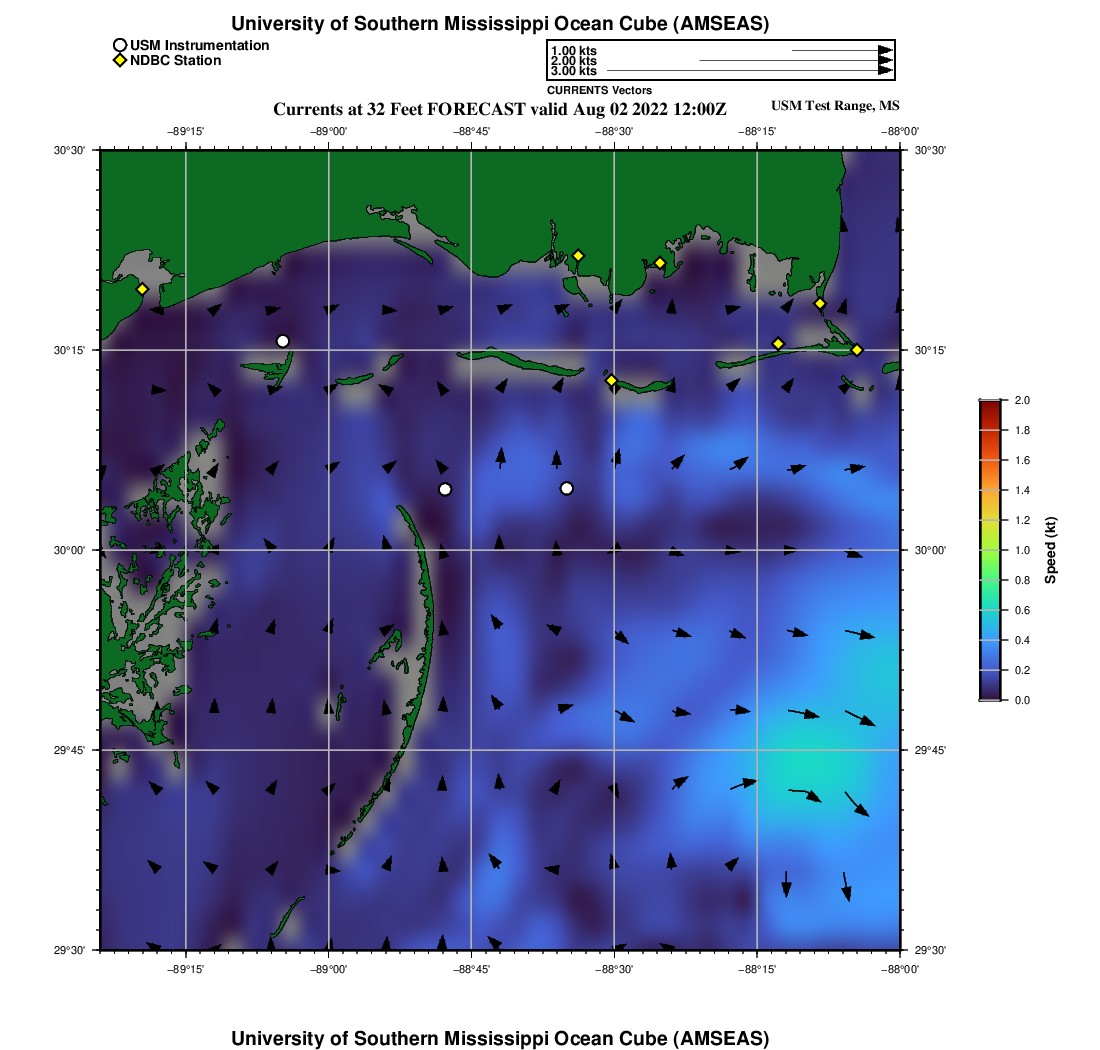Click the 'NDBC Station' legend label
Viewport: 1100px width, 1050px height.
click(175, 61)
